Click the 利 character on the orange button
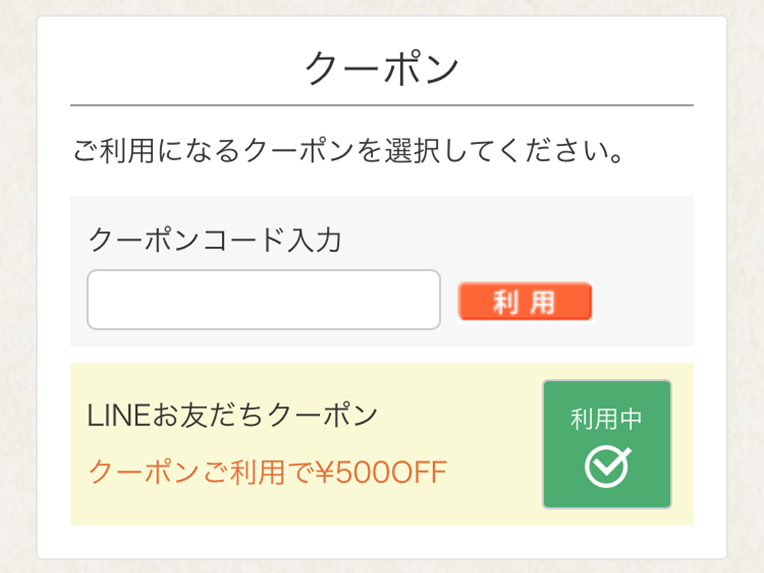The height and width of the screenshot is (573, 764). point(507,302)
